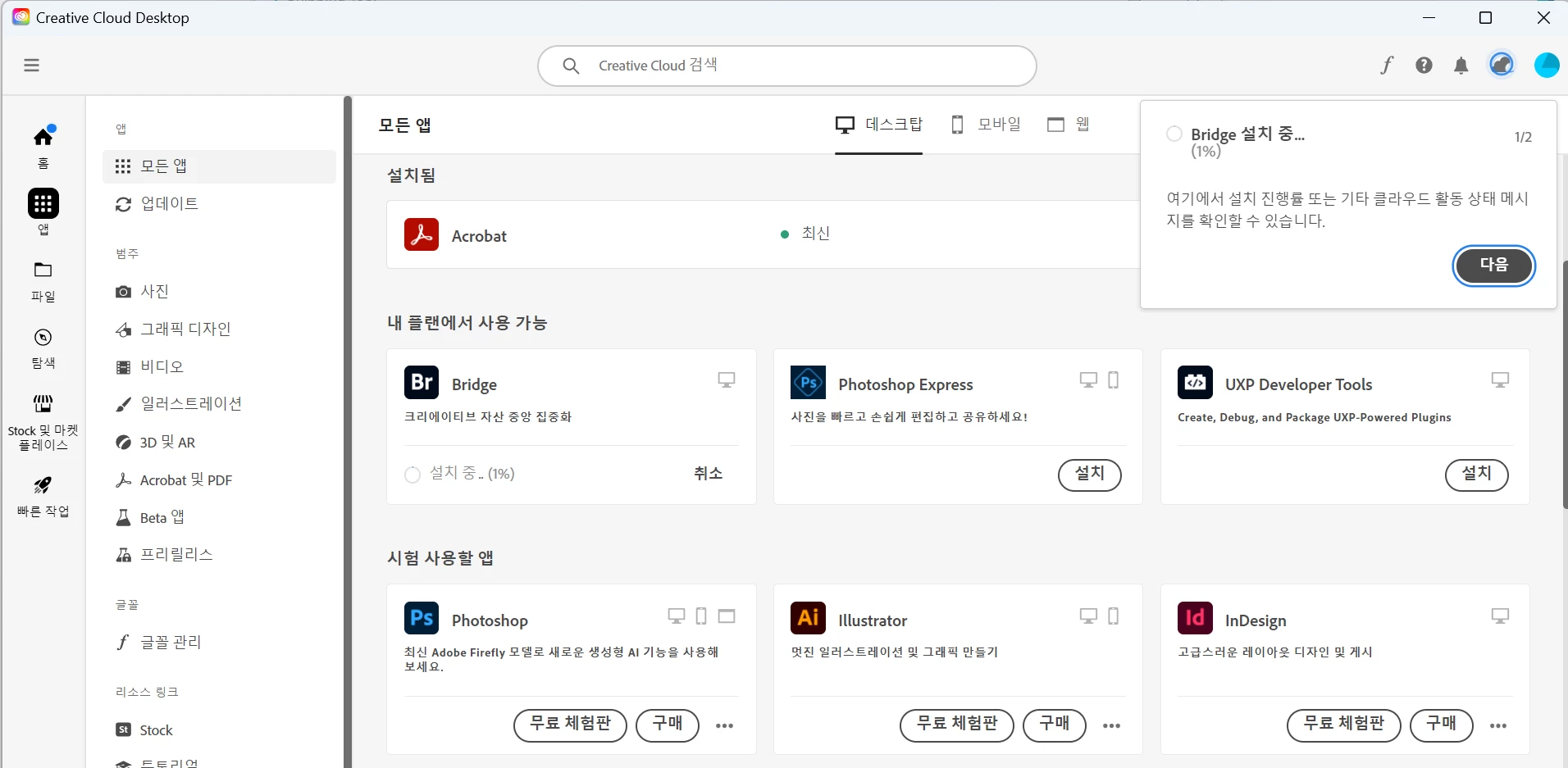Click the Creative Cloud 검색 search field
Viewport: 1568px width, 768px height.
pyautogui.click(x=787, y=66)
